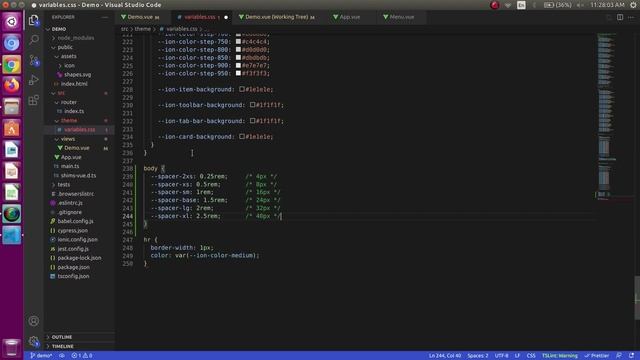Switch to the Menu.vue tab
640x360 pixels.
click(x=402, y=17)
